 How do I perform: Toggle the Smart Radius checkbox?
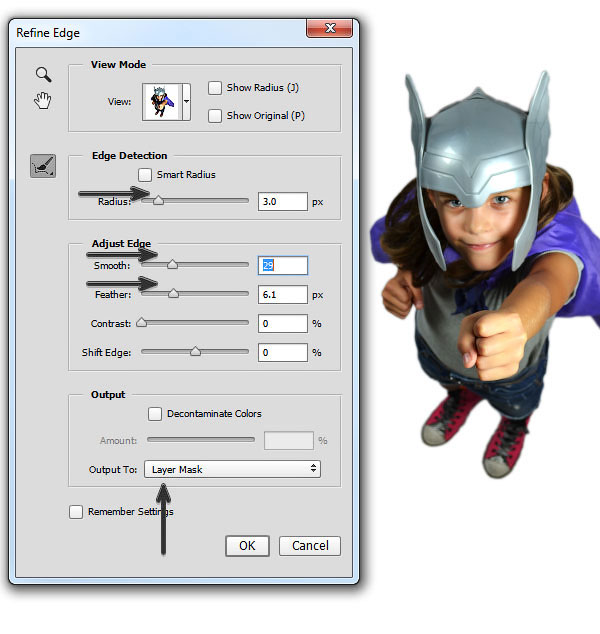point(145,175)
